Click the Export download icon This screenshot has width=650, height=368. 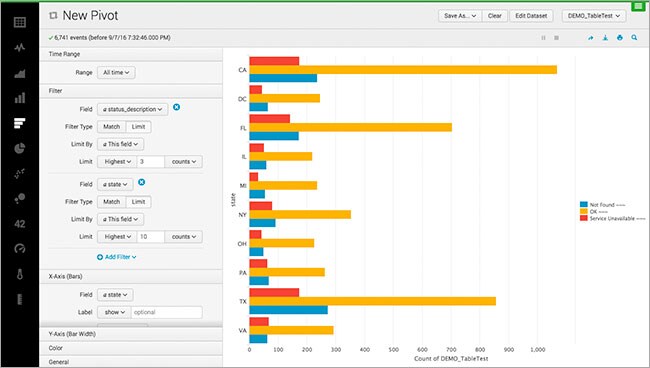(605, 38)
